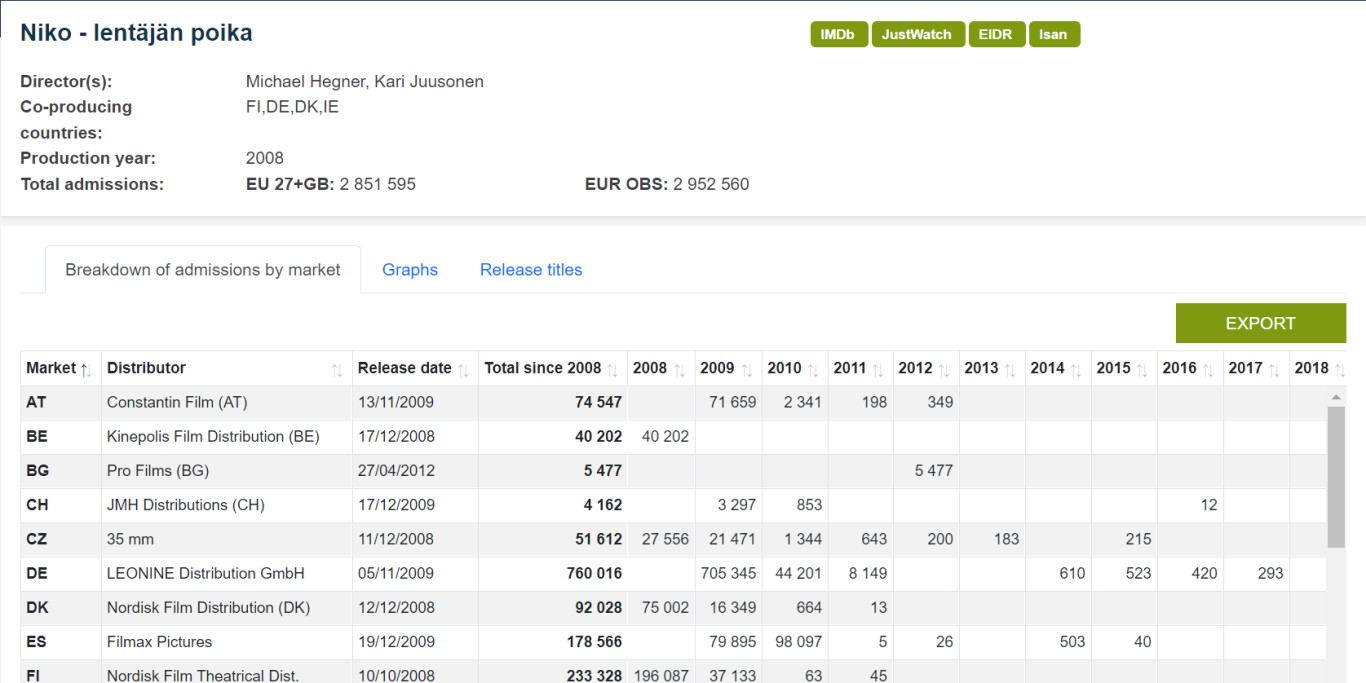
Task: Click EUR OBS total 2 952 560
Action: tap(711, 184)
